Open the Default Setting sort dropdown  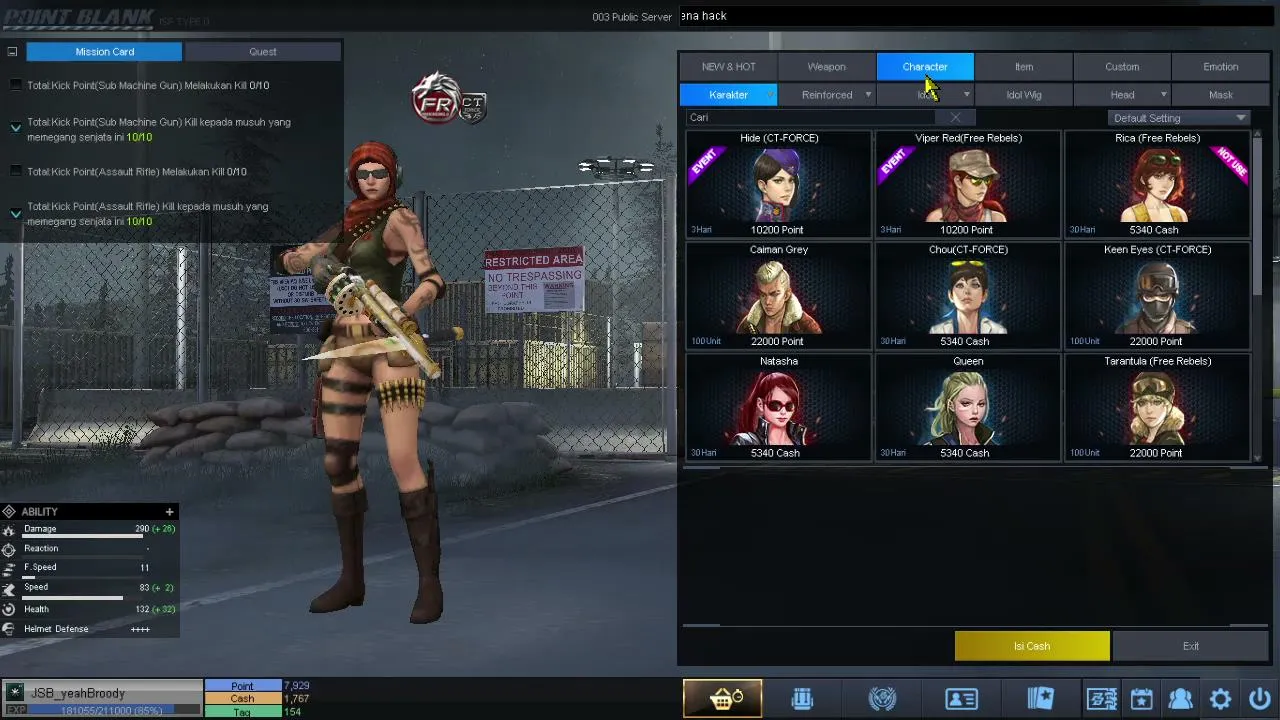click(1179, 118)
